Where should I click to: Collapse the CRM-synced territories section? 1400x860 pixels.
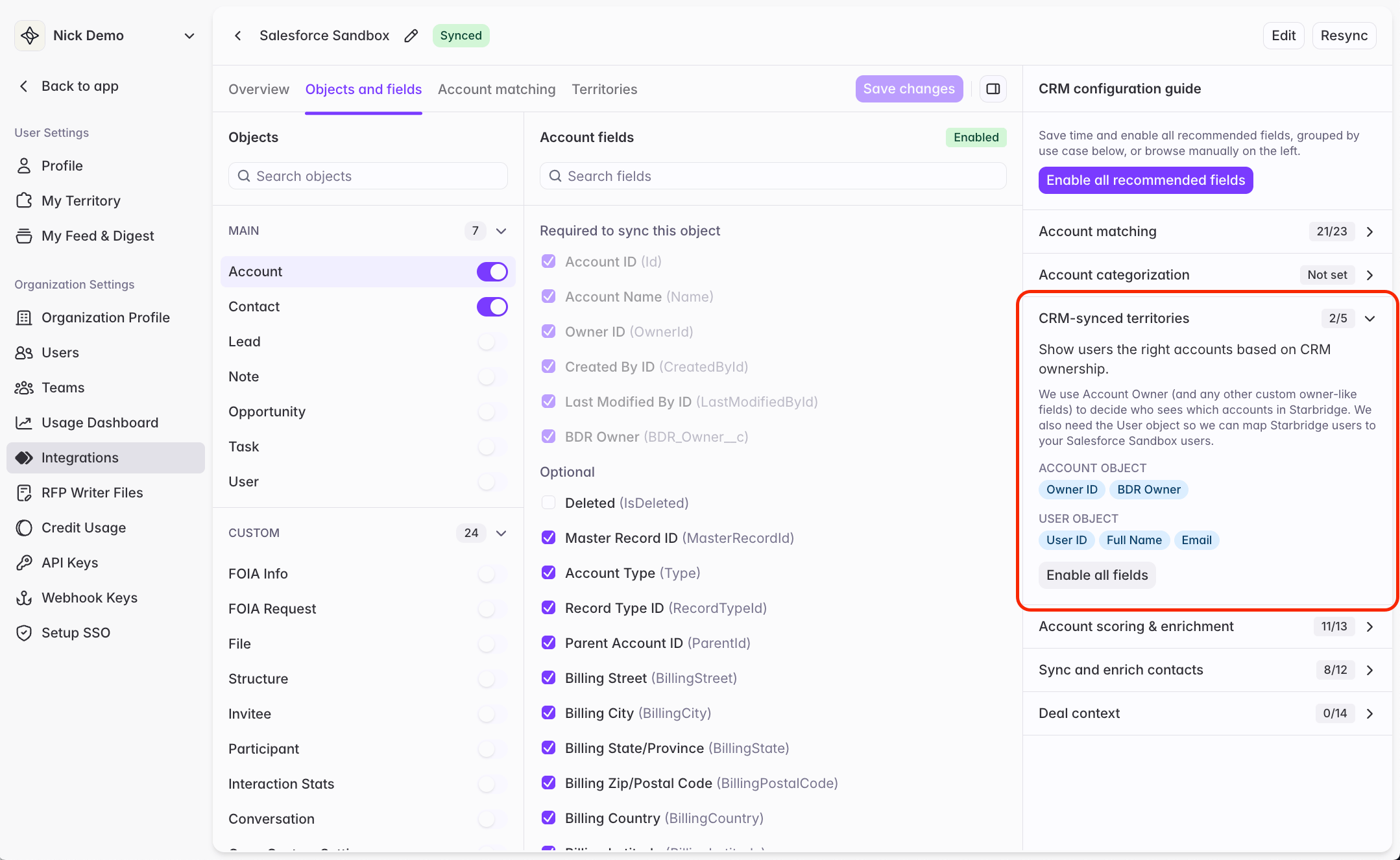point(1370,318)
